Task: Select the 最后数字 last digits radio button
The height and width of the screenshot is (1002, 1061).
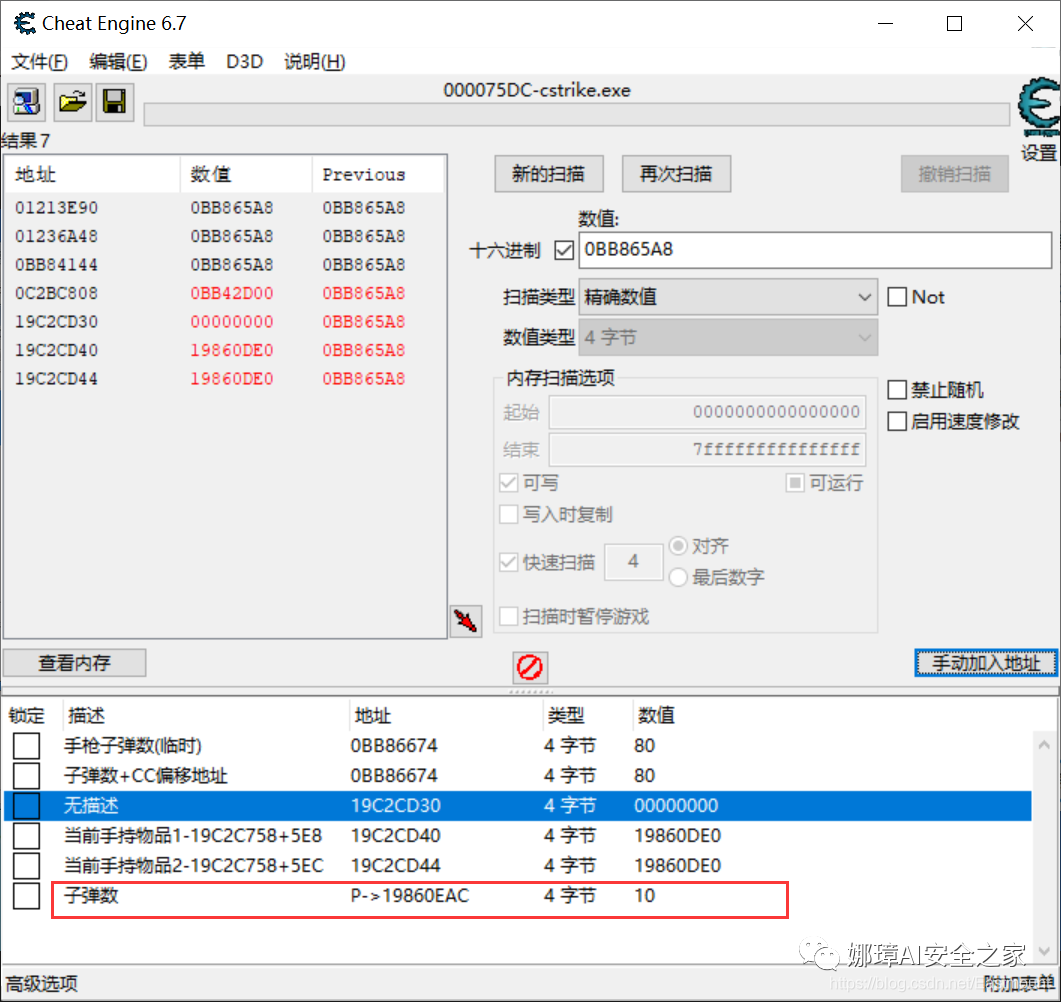Action: click(x=678, y=577)
